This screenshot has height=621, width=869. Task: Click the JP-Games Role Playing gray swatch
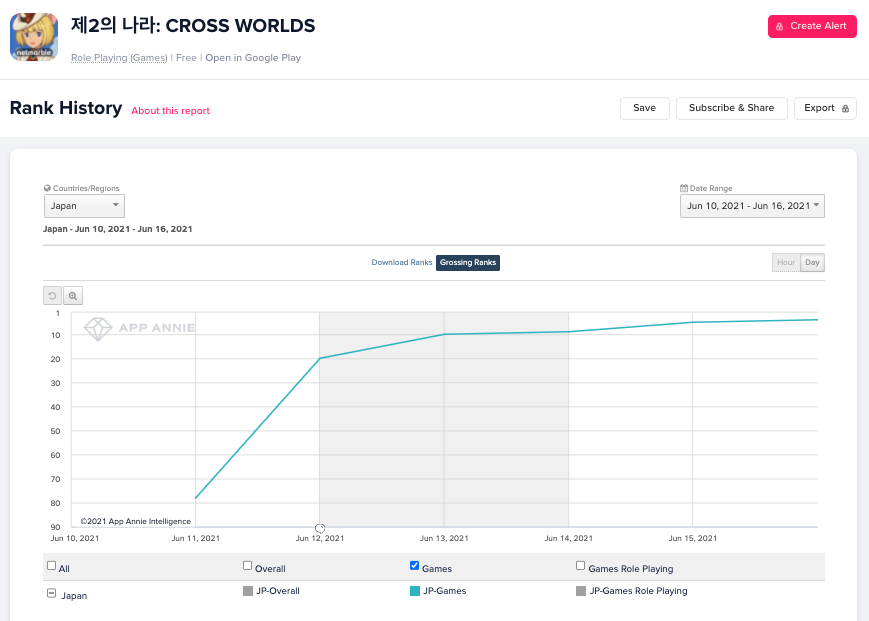[581, 591]
